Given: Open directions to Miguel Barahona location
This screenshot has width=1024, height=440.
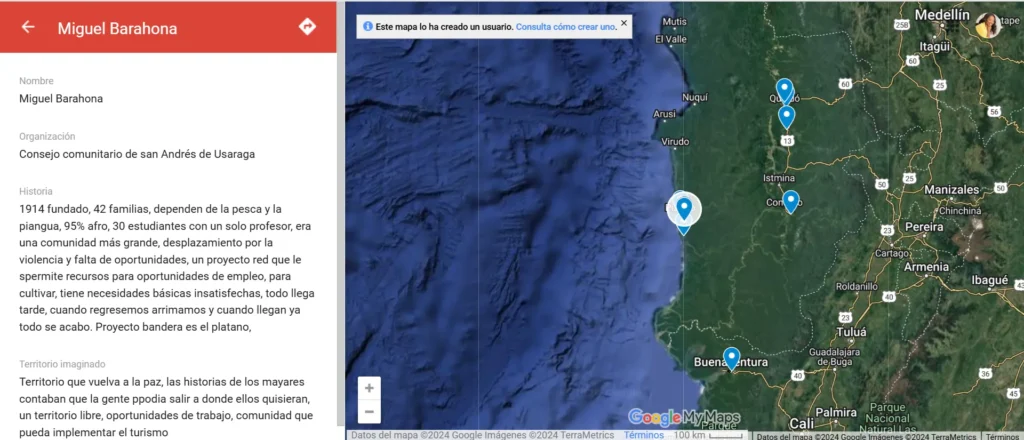Looking at the screenshot, I should (x=307, y=27).
